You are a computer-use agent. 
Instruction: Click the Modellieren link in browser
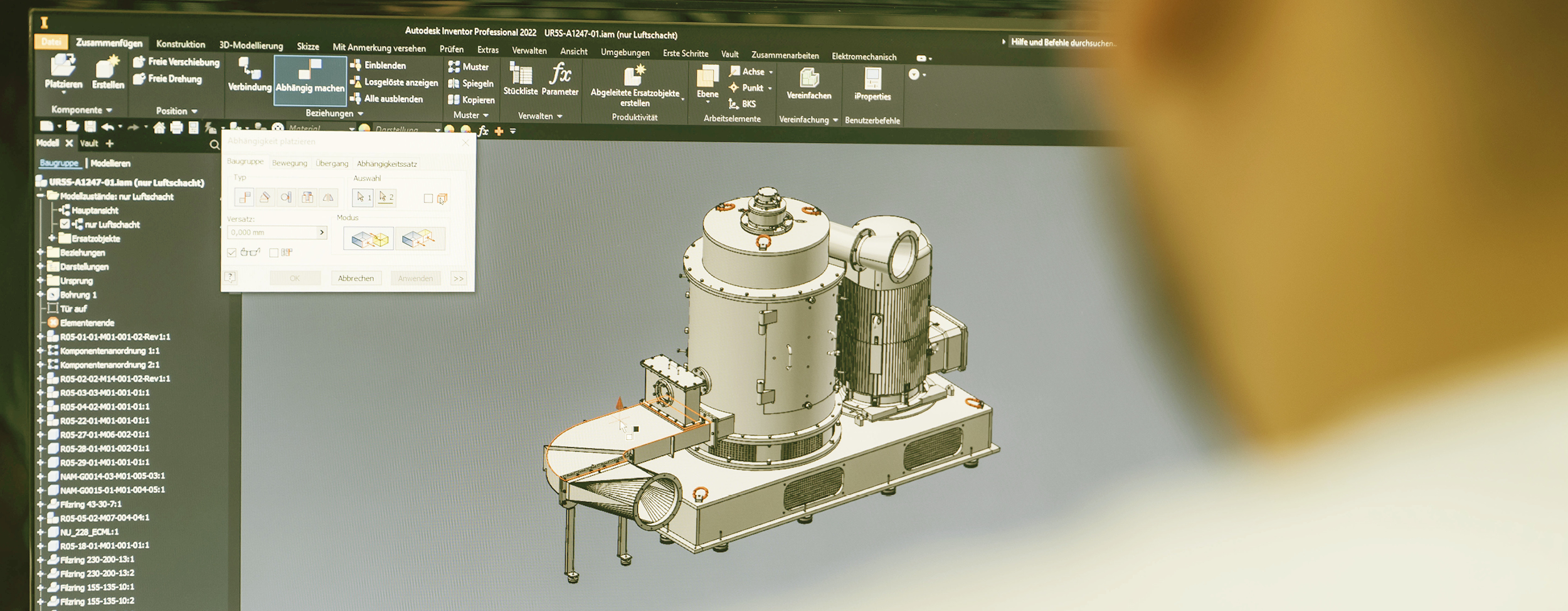click(x=110, y=163)
